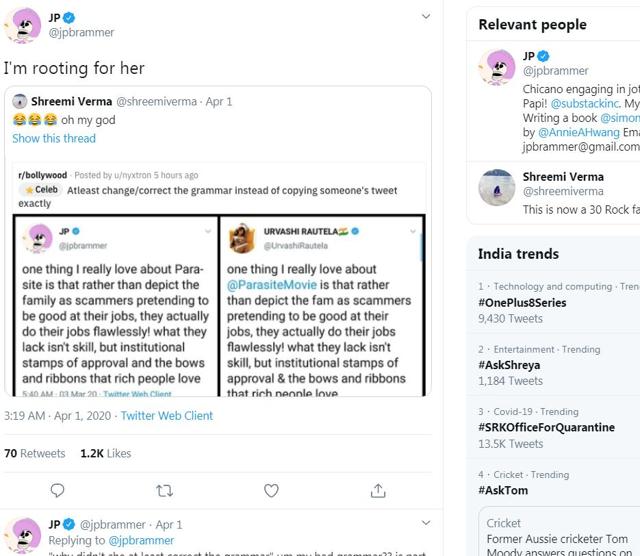Reply to JP's tweet with comment icon
This screenshot has width=640, height=556.
(57, 490)
